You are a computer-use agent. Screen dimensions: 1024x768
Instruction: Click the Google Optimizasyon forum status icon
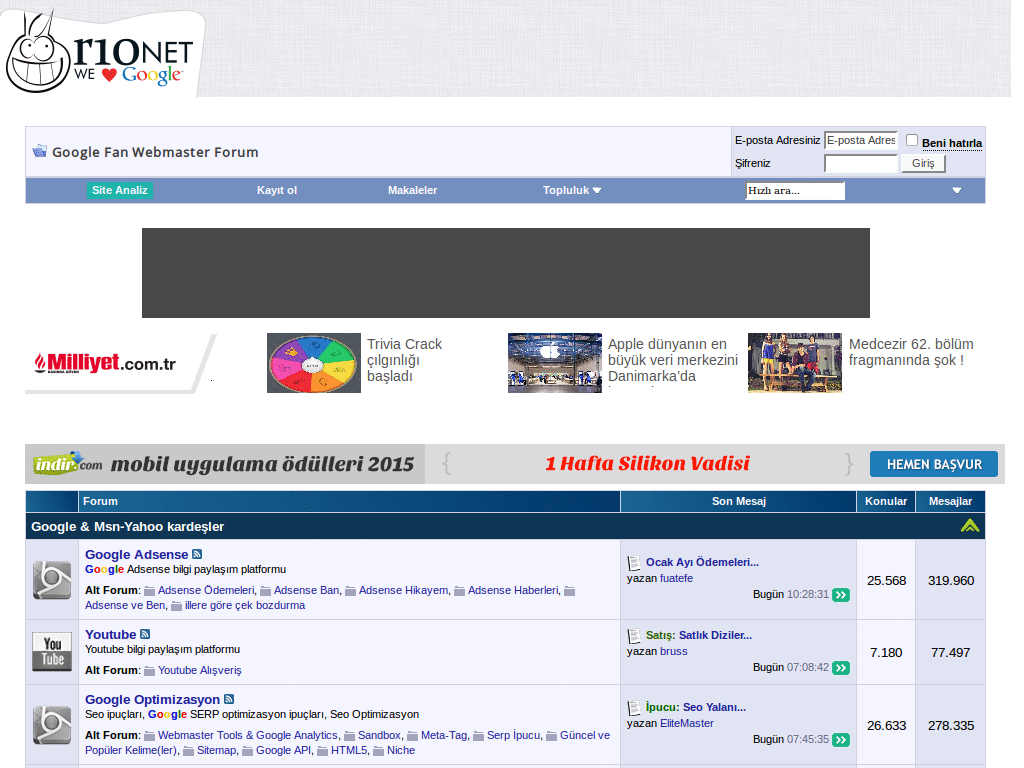(x=52, y=724)
